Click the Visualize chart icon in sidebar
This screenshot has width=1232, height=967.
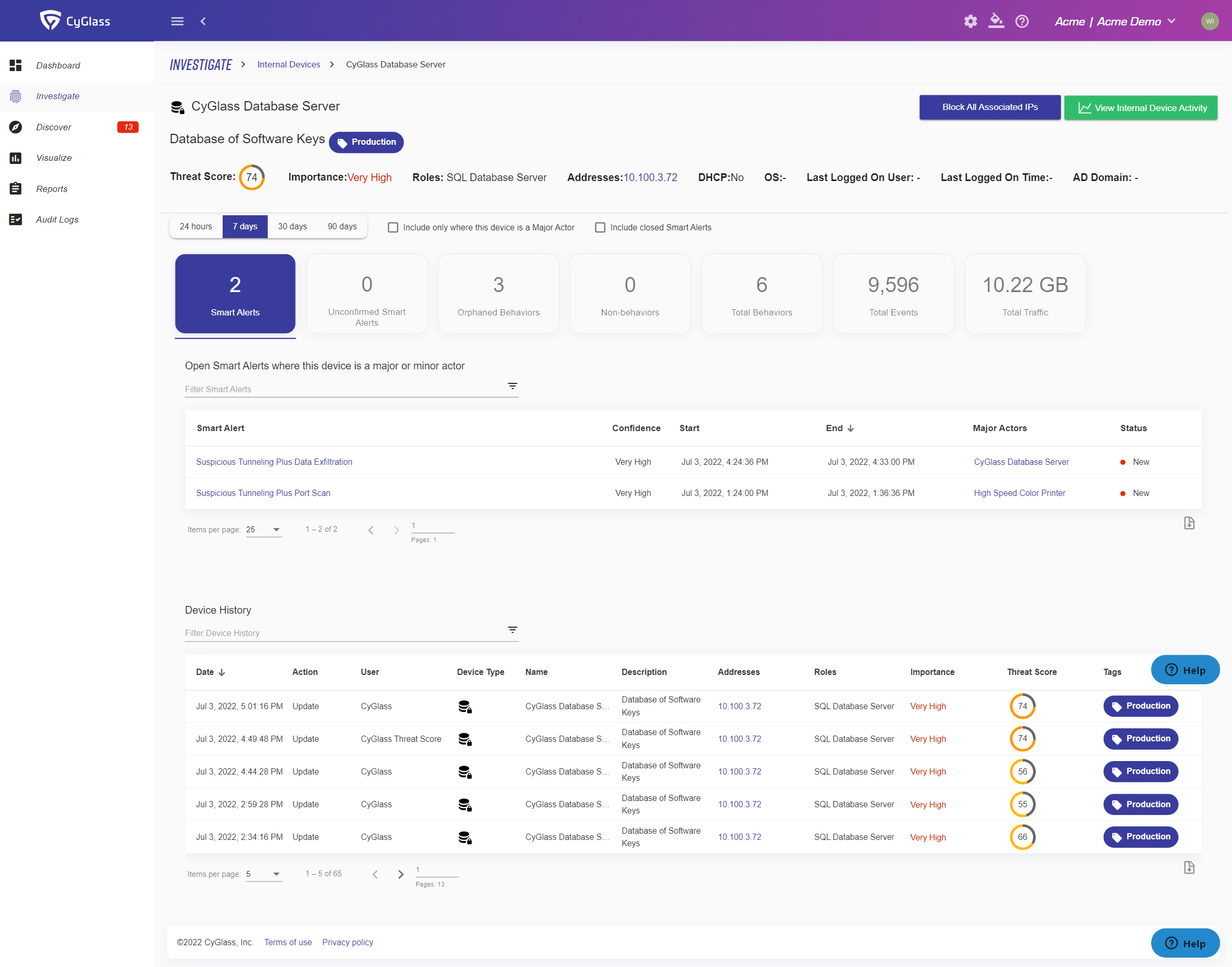16,158
